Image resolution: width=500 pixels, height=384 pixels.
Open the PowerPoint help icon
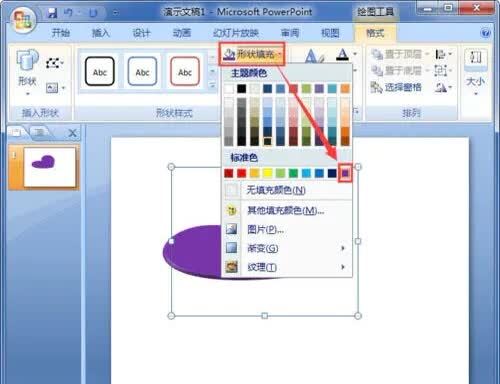tap(486, 33)
